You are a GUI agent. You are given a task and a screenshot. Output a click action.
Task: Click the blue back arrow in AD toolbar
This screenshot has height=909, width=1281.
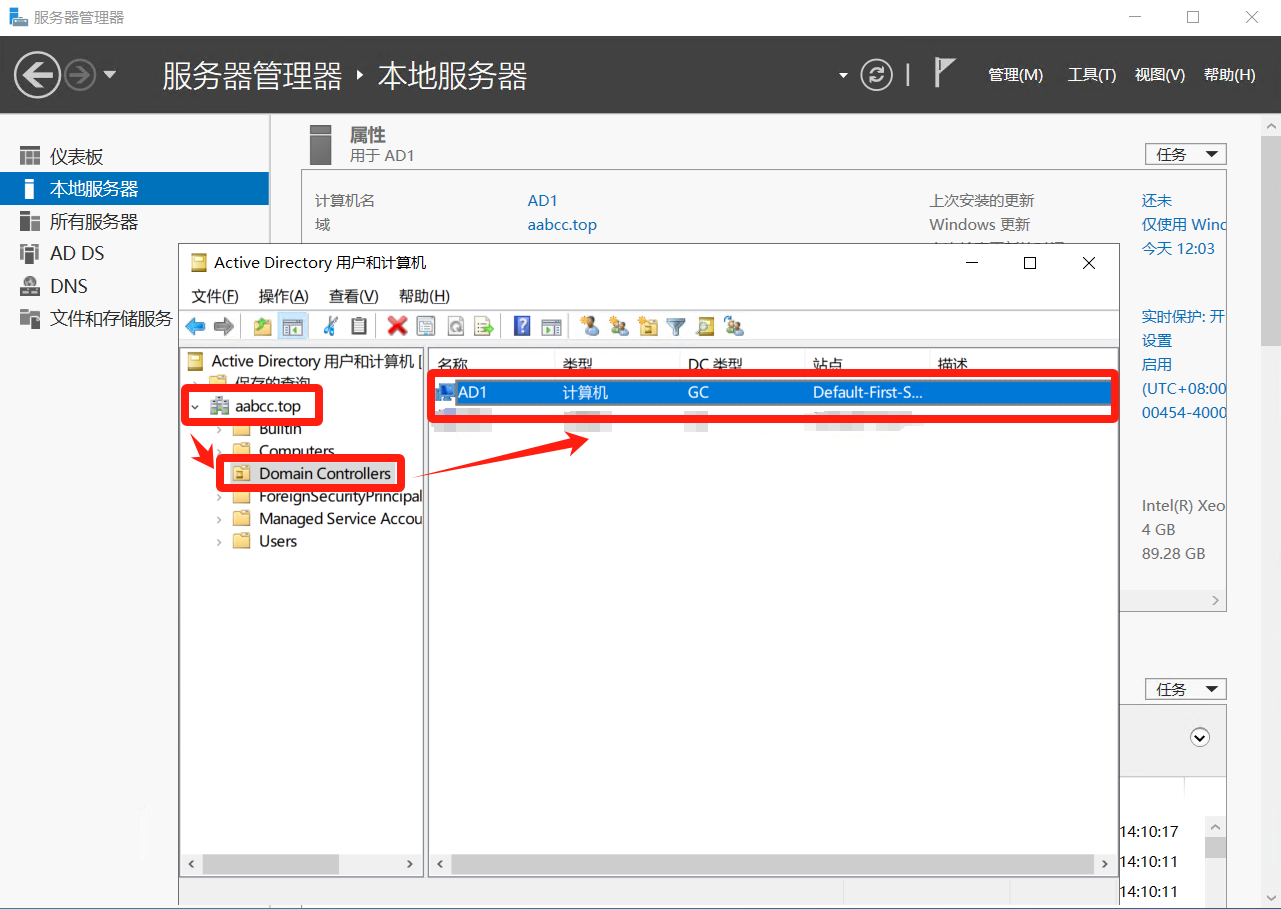pyautogui.click(x=196, y=326)
